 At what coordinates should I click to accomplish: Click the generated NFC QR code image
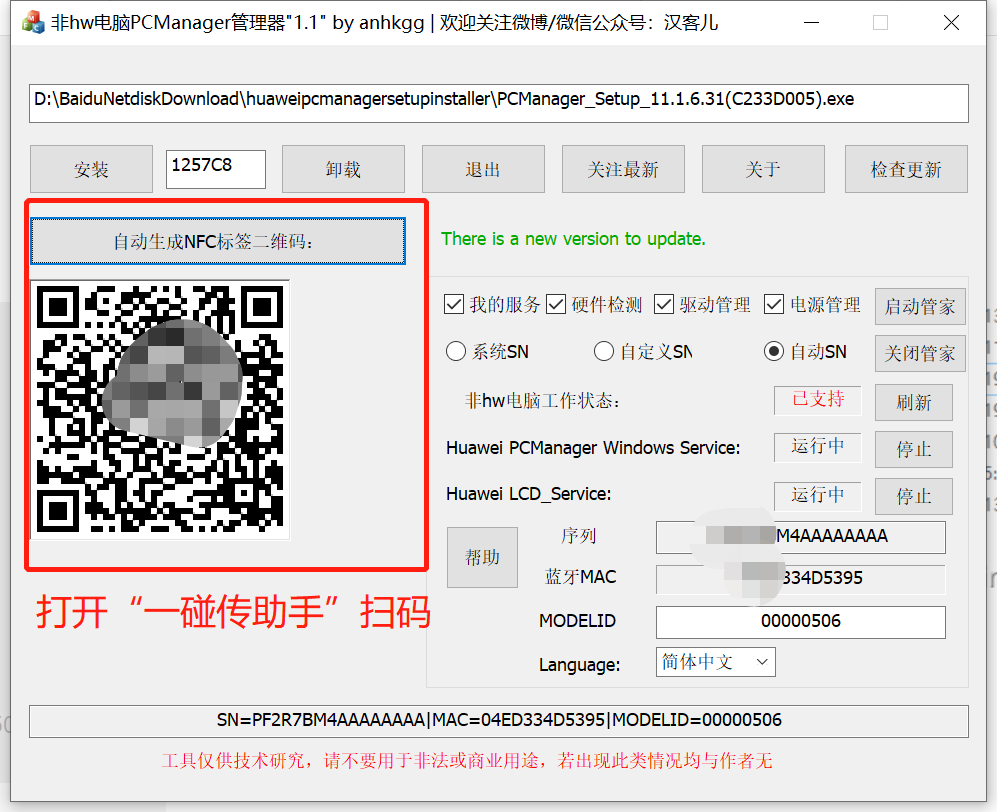tap(160, 409)
